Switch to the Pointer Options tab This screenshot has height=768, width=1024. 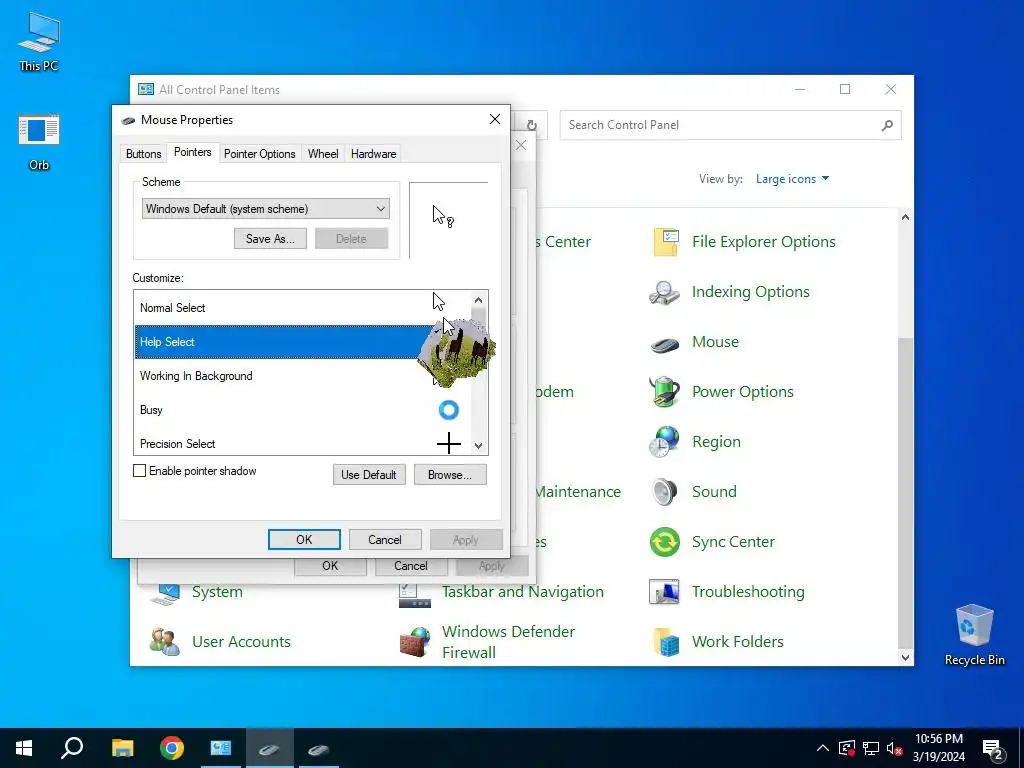pyautogui.click(x=260, y=154)
